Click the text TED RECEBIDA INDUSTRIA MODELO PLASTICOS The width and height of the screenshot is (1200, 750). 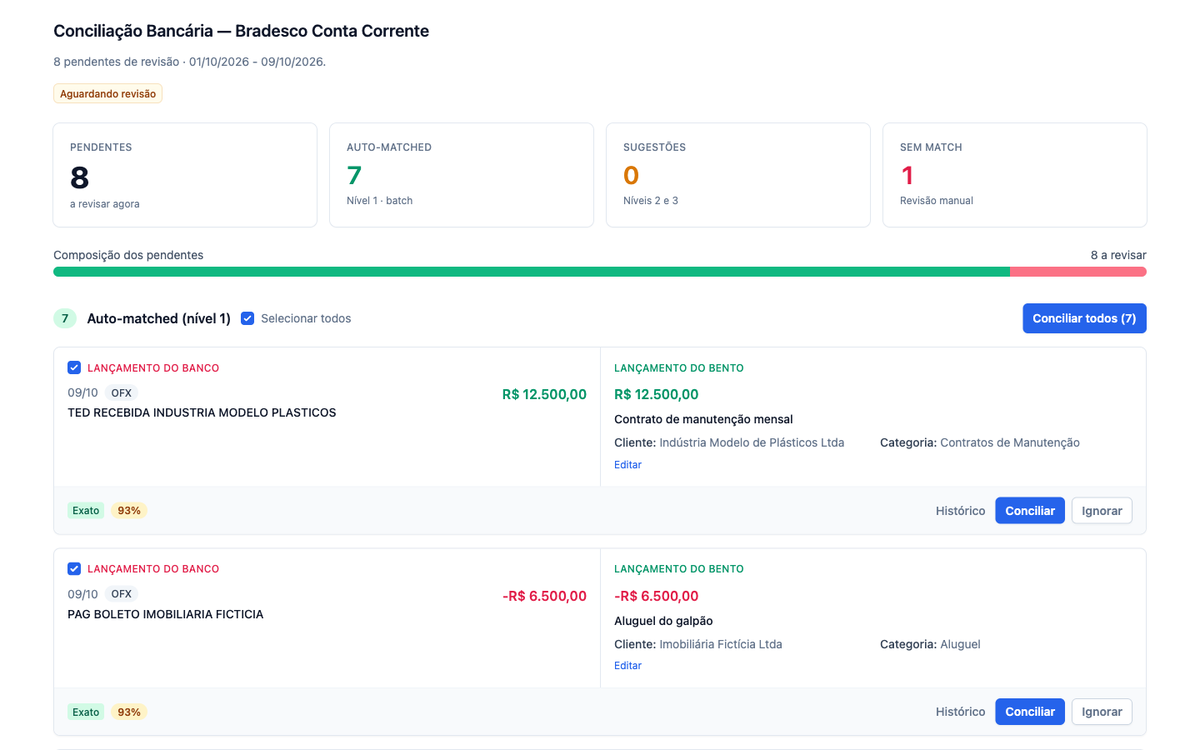click(x=202, y=413)
